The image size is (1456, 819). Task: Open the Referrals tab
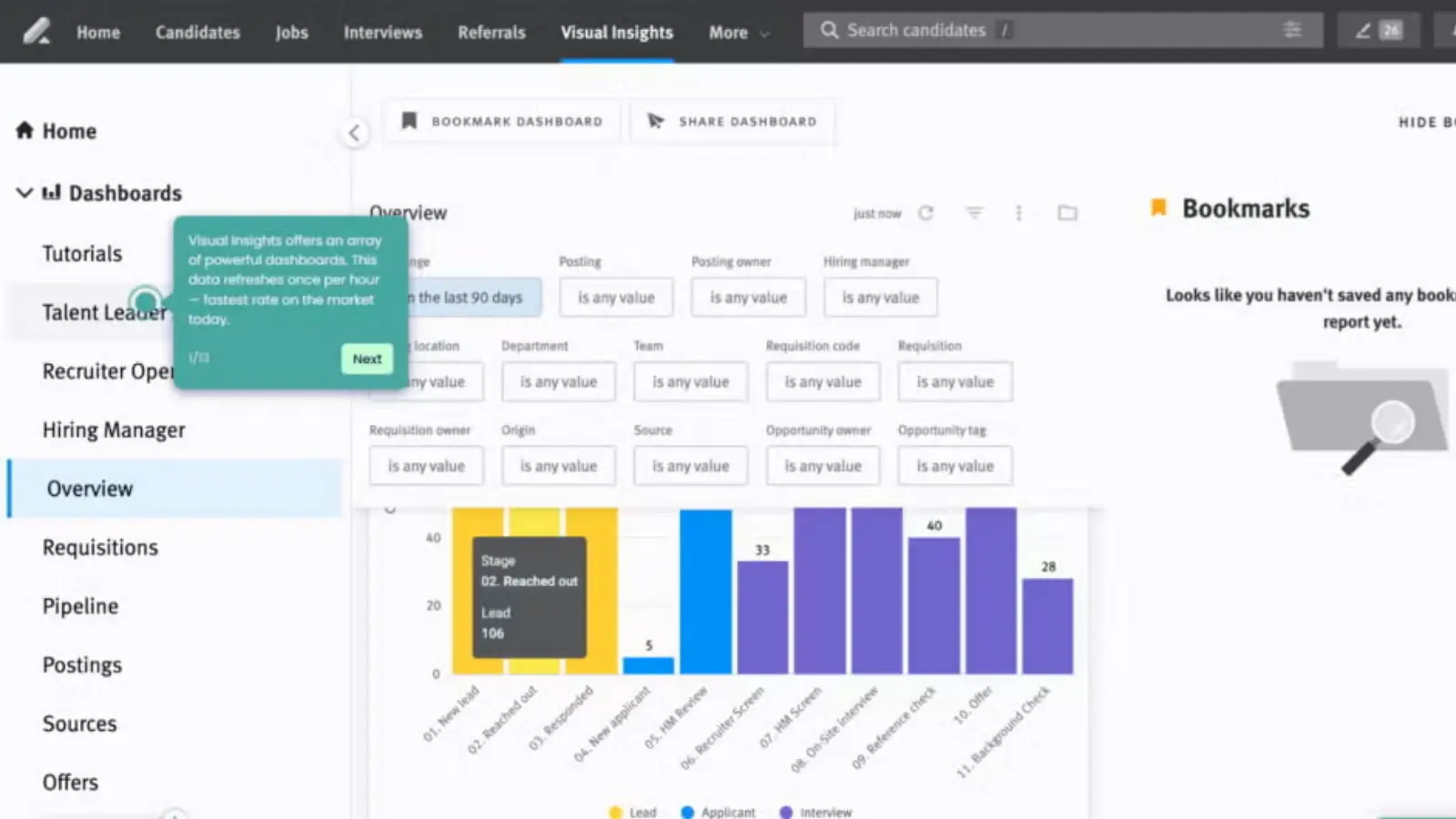point(491,33)
